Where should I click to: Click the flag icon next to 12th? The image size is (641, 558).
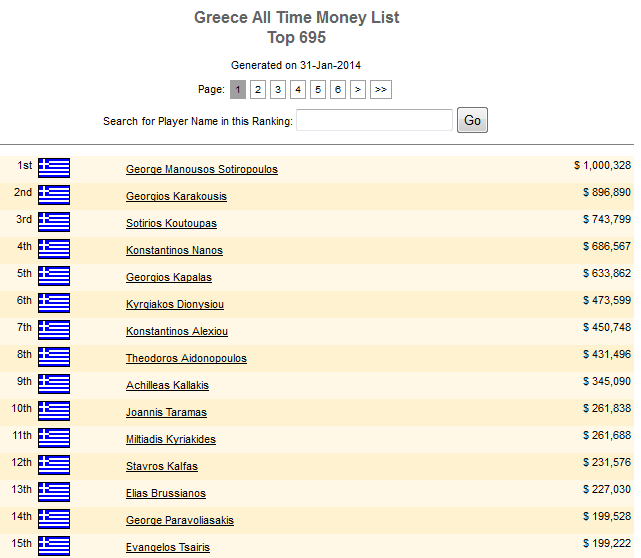point(54,465)
